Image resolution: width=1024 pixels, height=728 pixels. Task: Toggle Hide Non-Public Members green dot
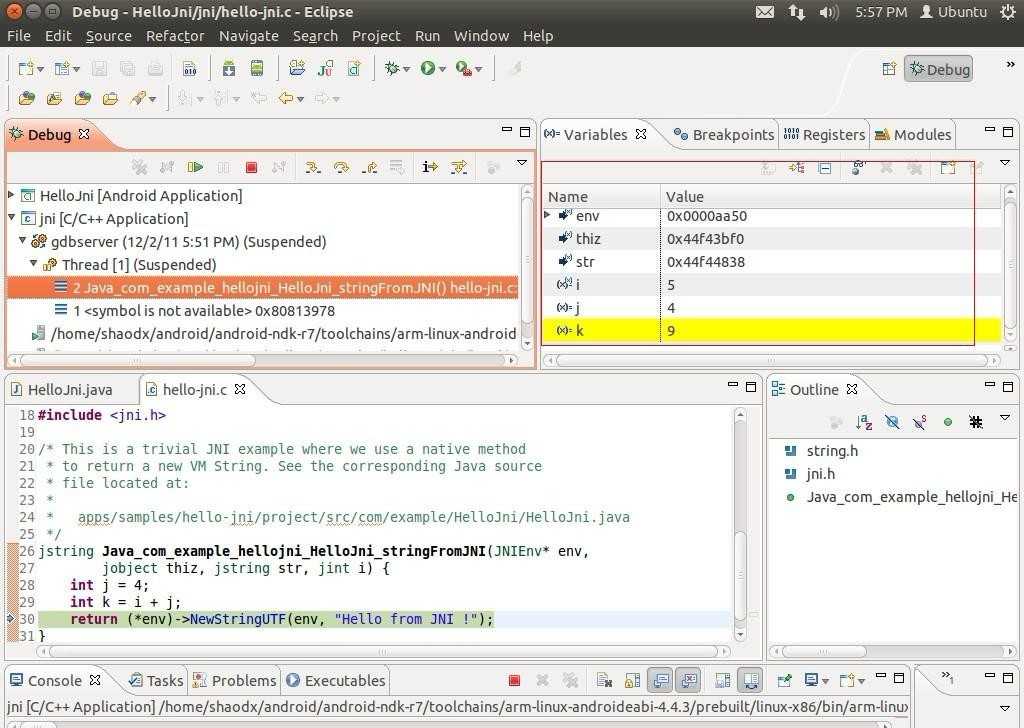(948, 422)
